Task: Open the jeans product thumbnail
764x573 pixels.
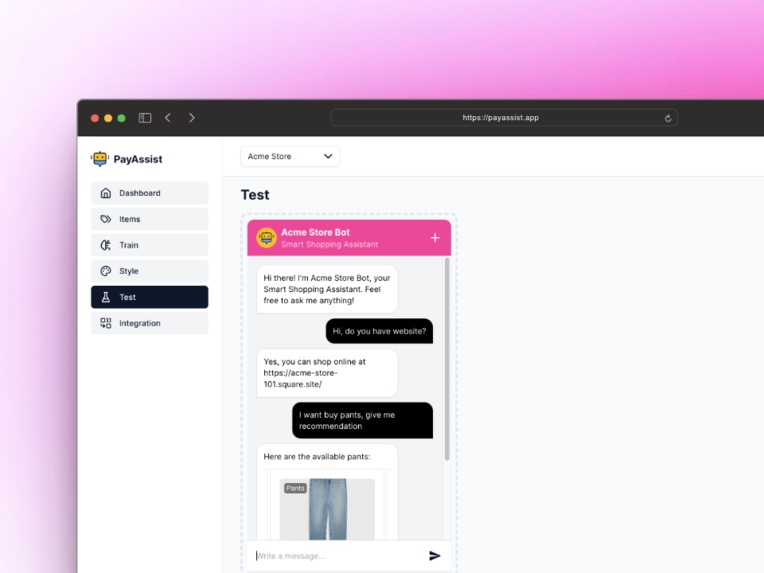Action: (x=327, y=509)
